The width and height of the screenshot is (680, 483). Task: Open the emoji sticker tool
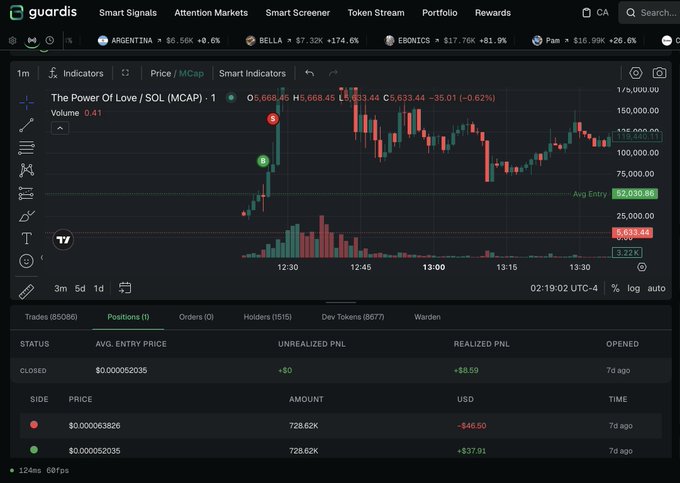[x=26, y=261]
